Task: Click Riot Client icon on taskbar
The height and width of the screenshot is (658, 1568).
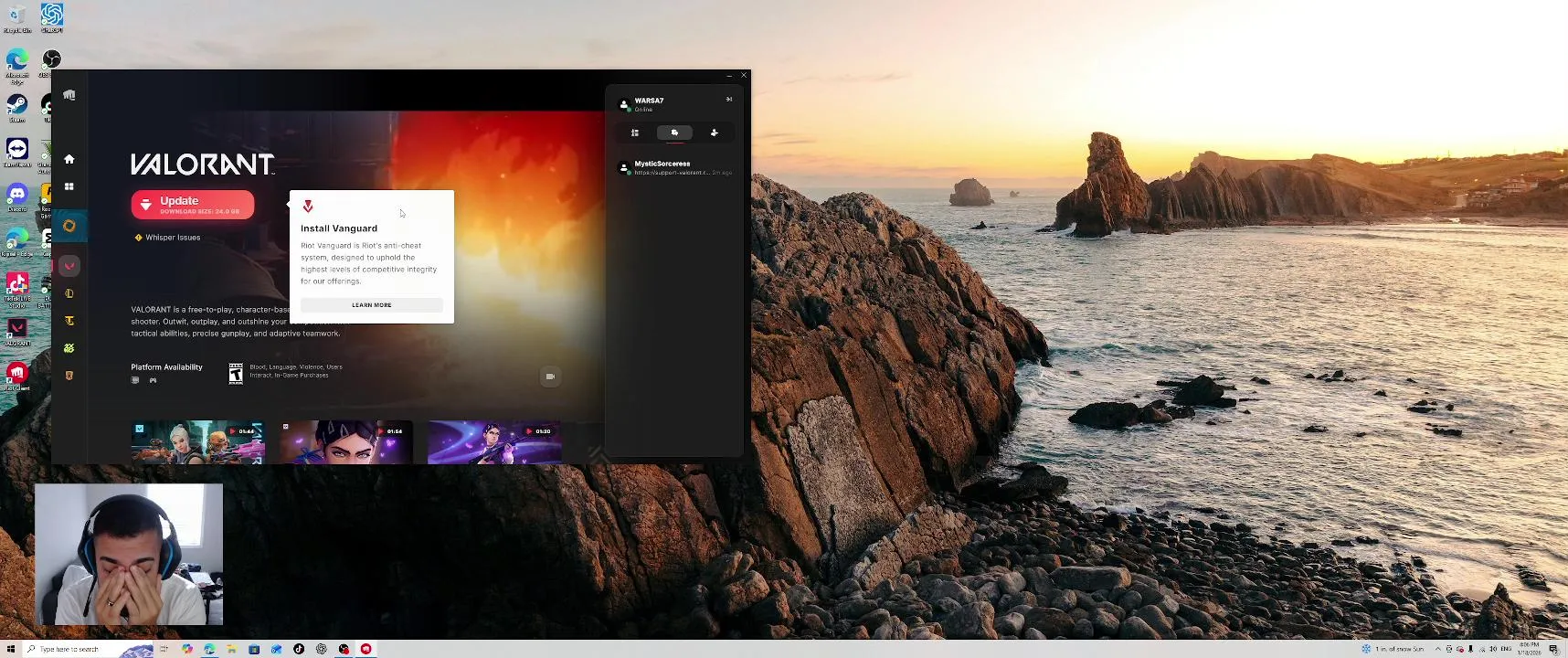Action: (x=366, y=649)
